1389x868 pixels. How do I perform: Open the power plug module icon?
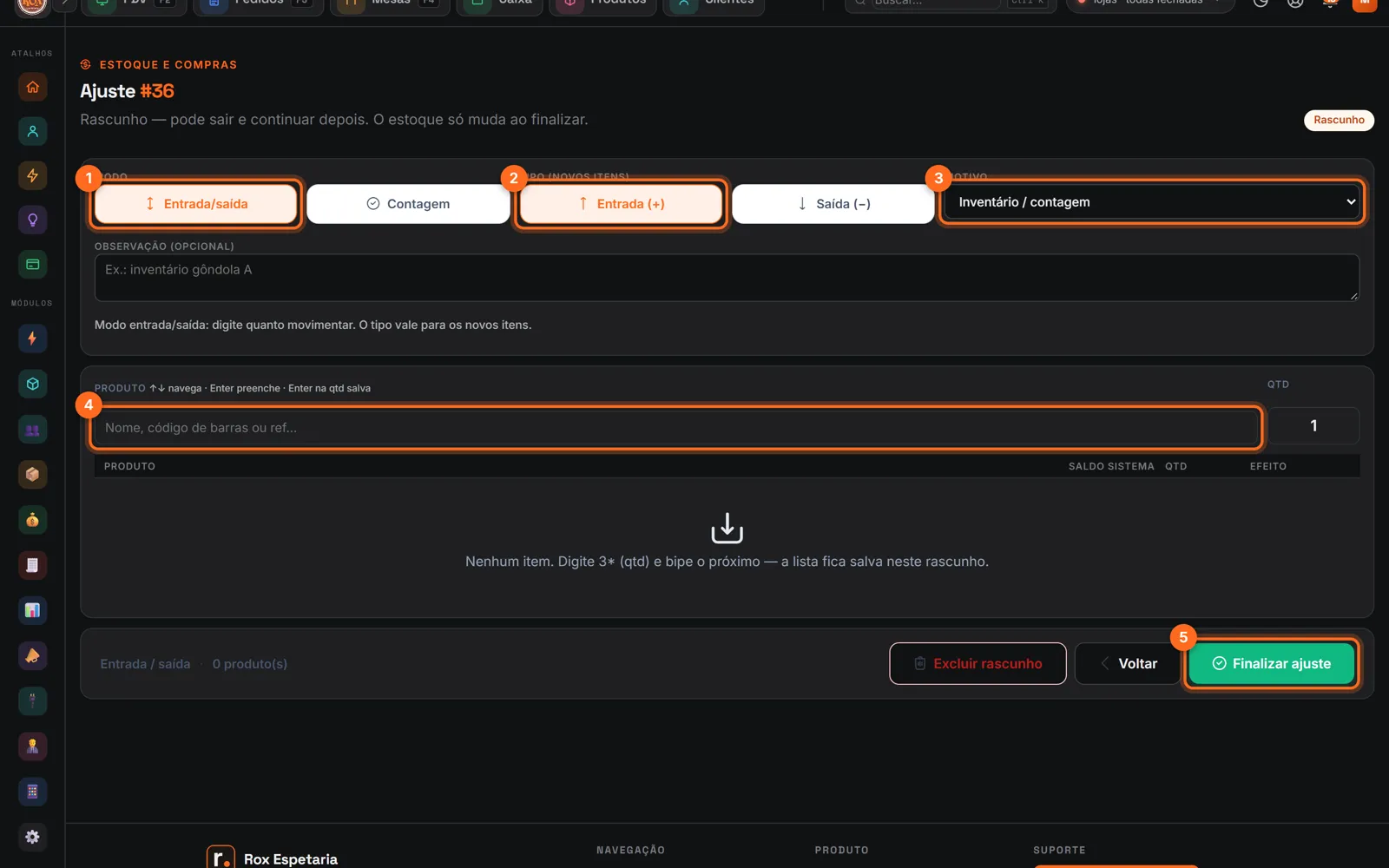(x=32, y=700)
